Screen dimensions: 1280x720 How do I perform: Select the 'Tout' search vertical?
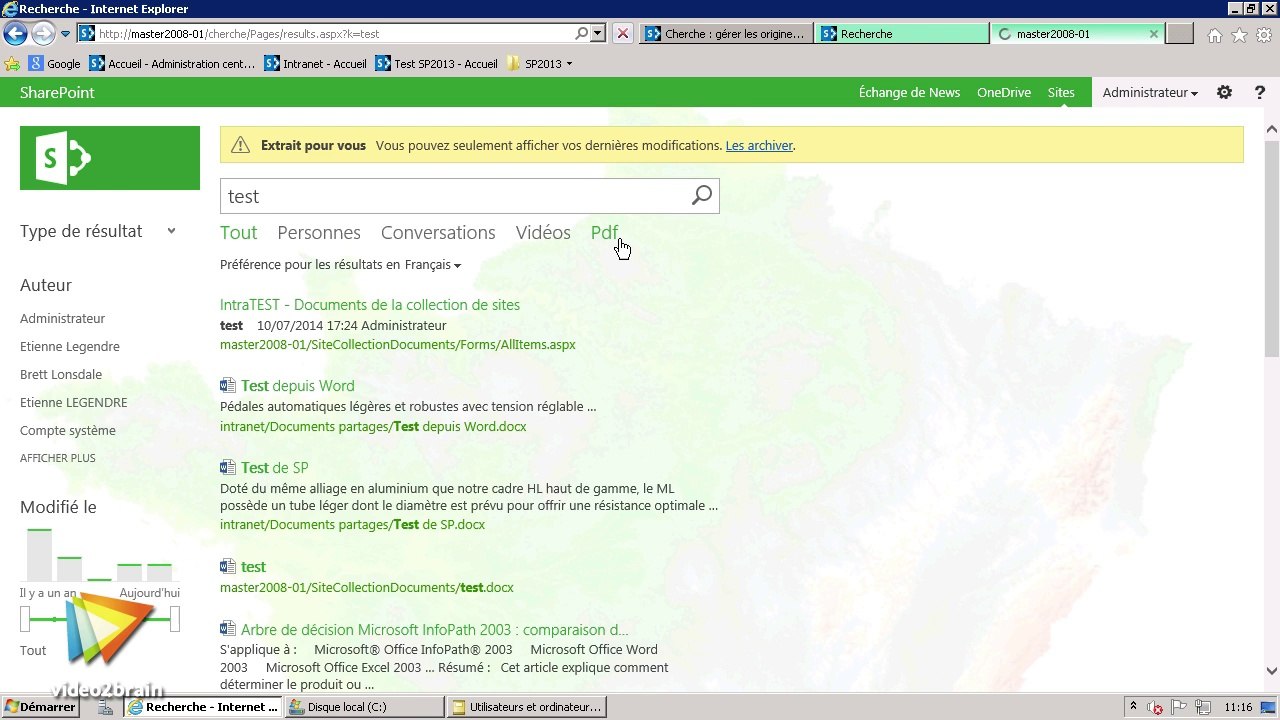coord(239,233)
